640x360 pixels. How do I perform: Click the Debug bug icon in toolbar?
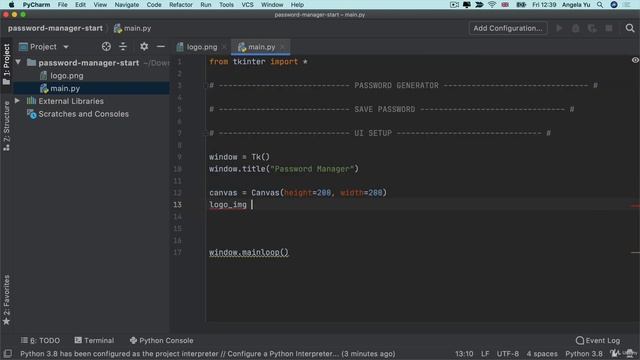[576, 28]
